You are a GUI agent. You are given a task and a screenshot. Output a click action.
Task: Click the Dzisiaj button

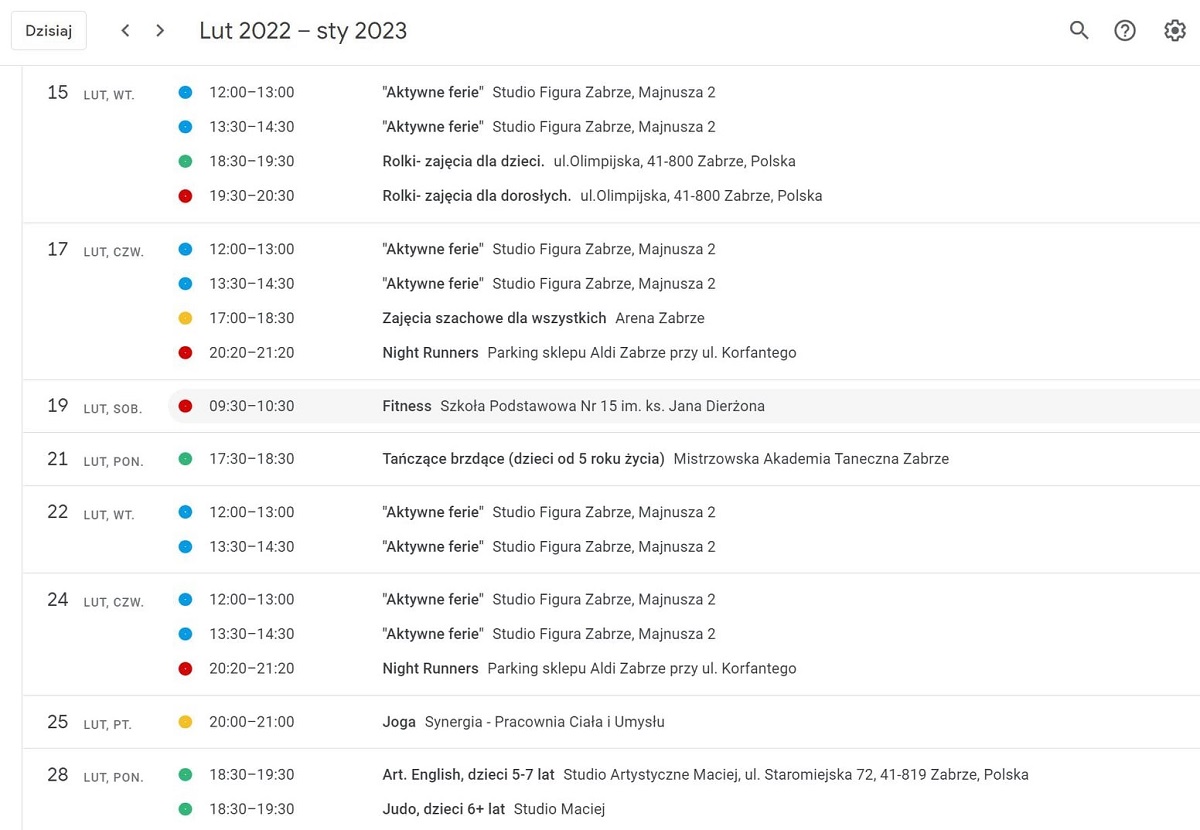[x=49, y=31]
